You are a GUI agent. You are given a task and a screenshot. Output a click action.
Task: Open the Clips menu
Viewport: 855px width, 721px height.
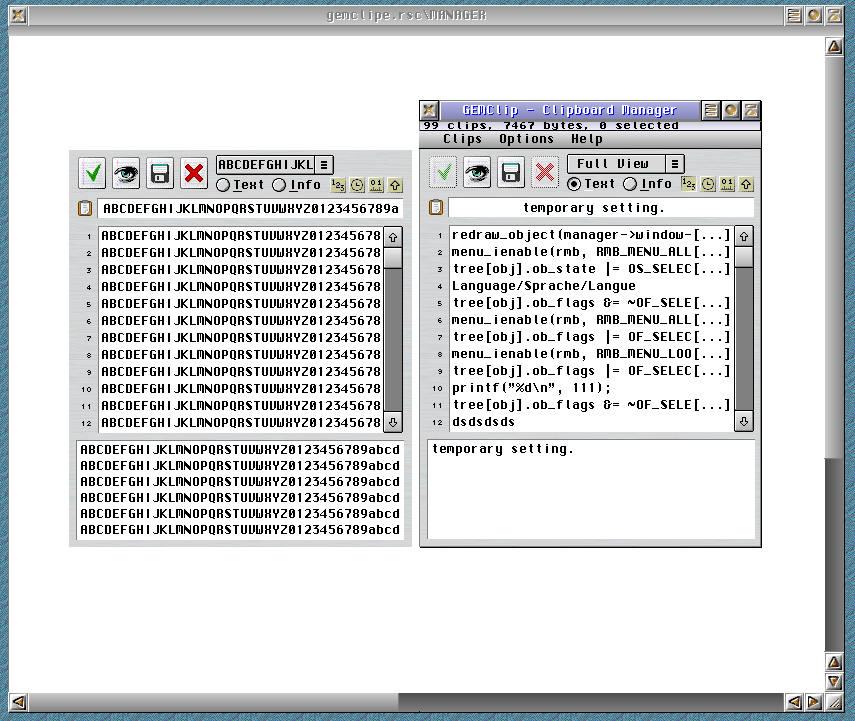(x=462, y=140)
